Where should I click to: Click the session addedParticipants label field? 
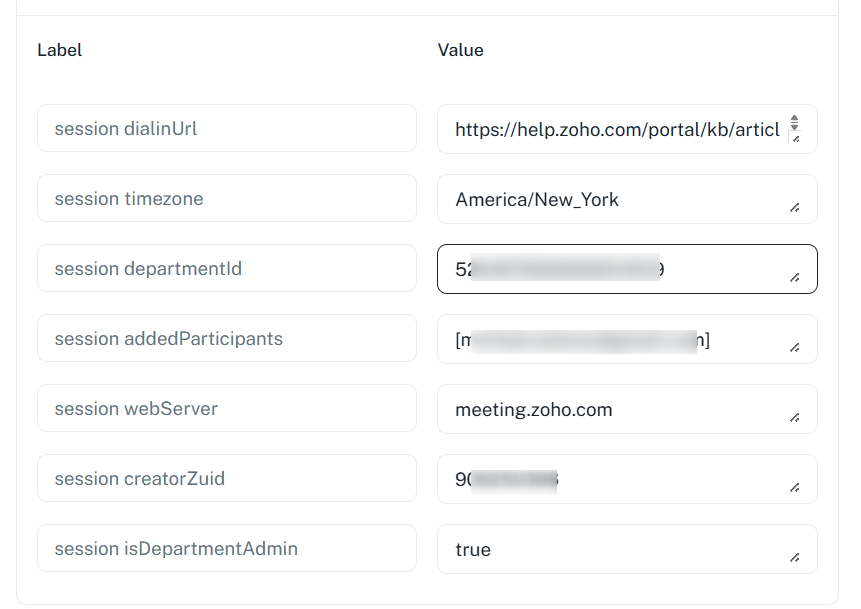pyautogui.click(x=226, y=339)
